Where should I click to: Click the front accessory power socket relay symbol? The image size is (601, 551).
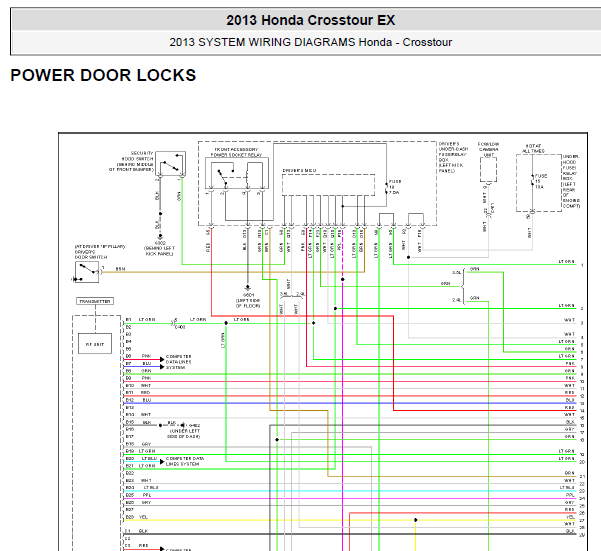click(x=237, y=173)
